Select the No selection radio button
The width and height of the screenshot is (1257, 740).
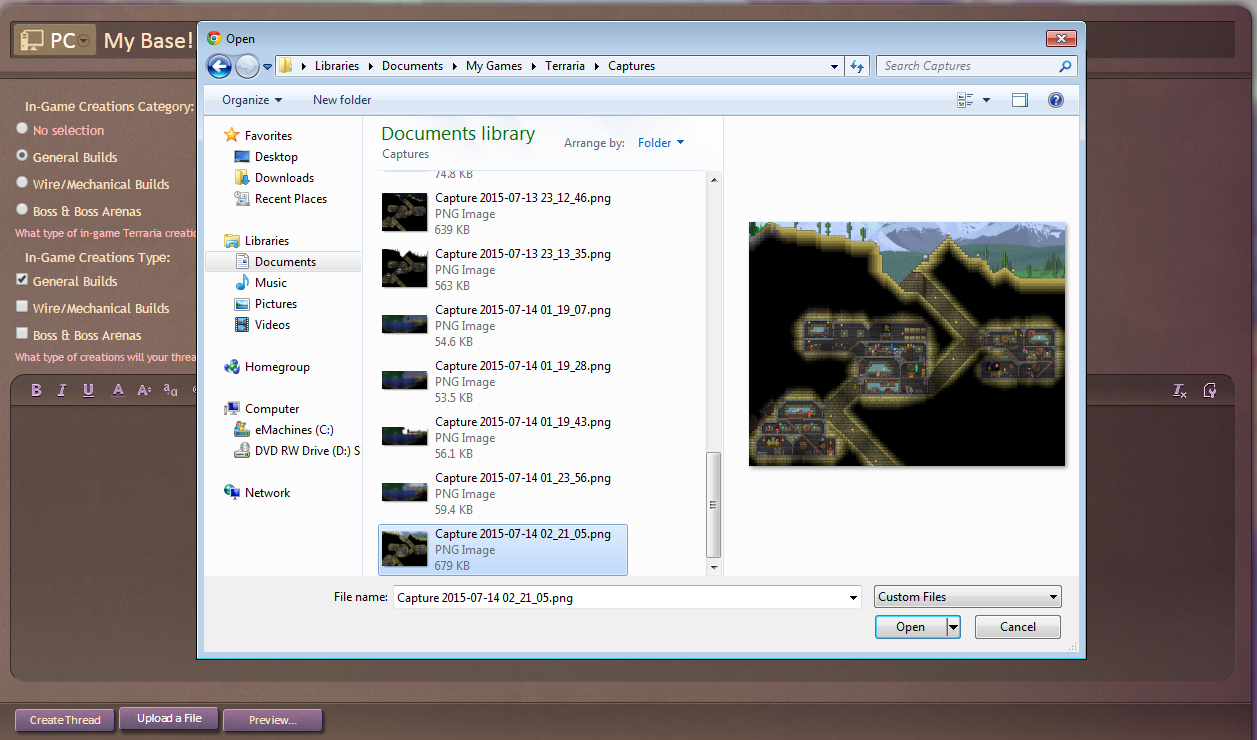[x=22, y=129]
